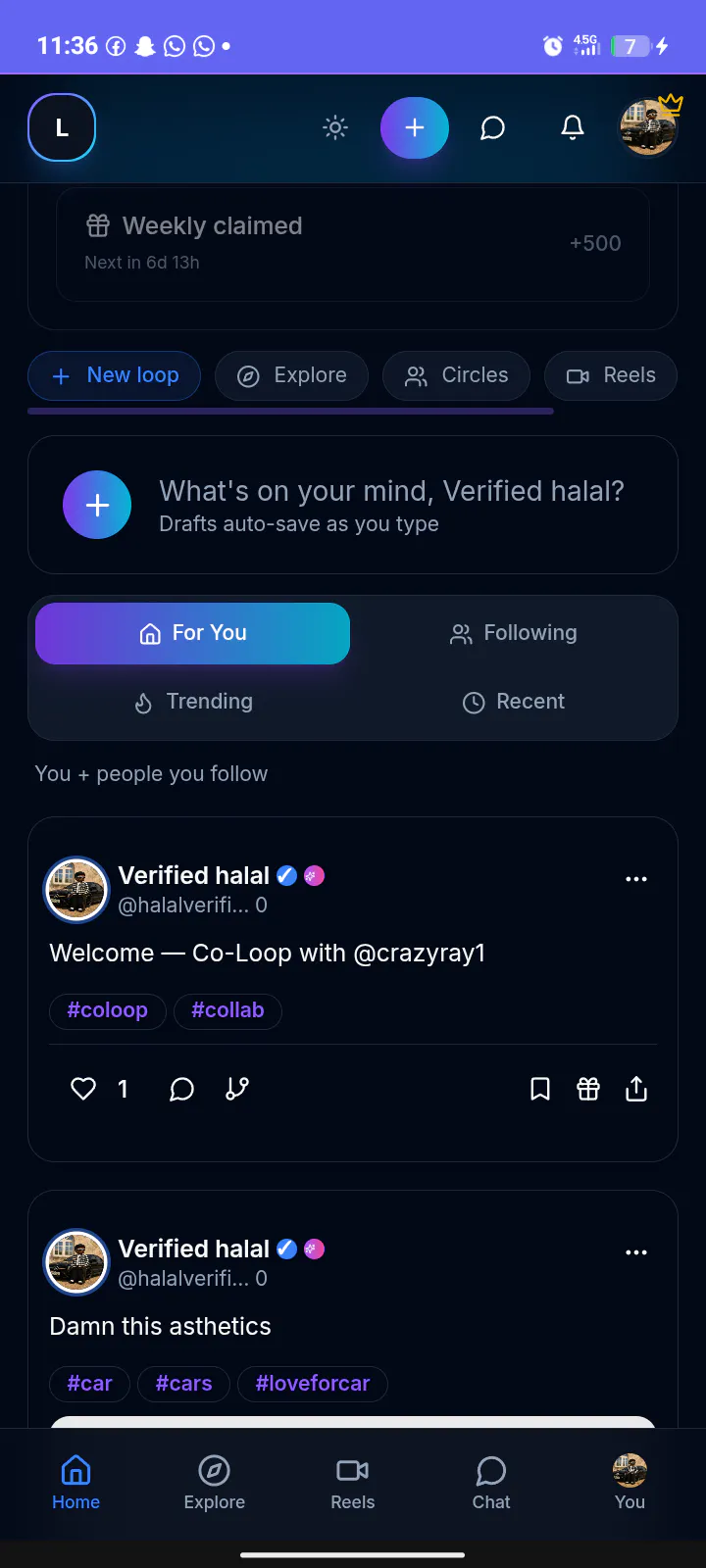This screenshot has width=706, height=1568.
Task: Tap the fork icon on welcome post
Action: coord(237,1089)
